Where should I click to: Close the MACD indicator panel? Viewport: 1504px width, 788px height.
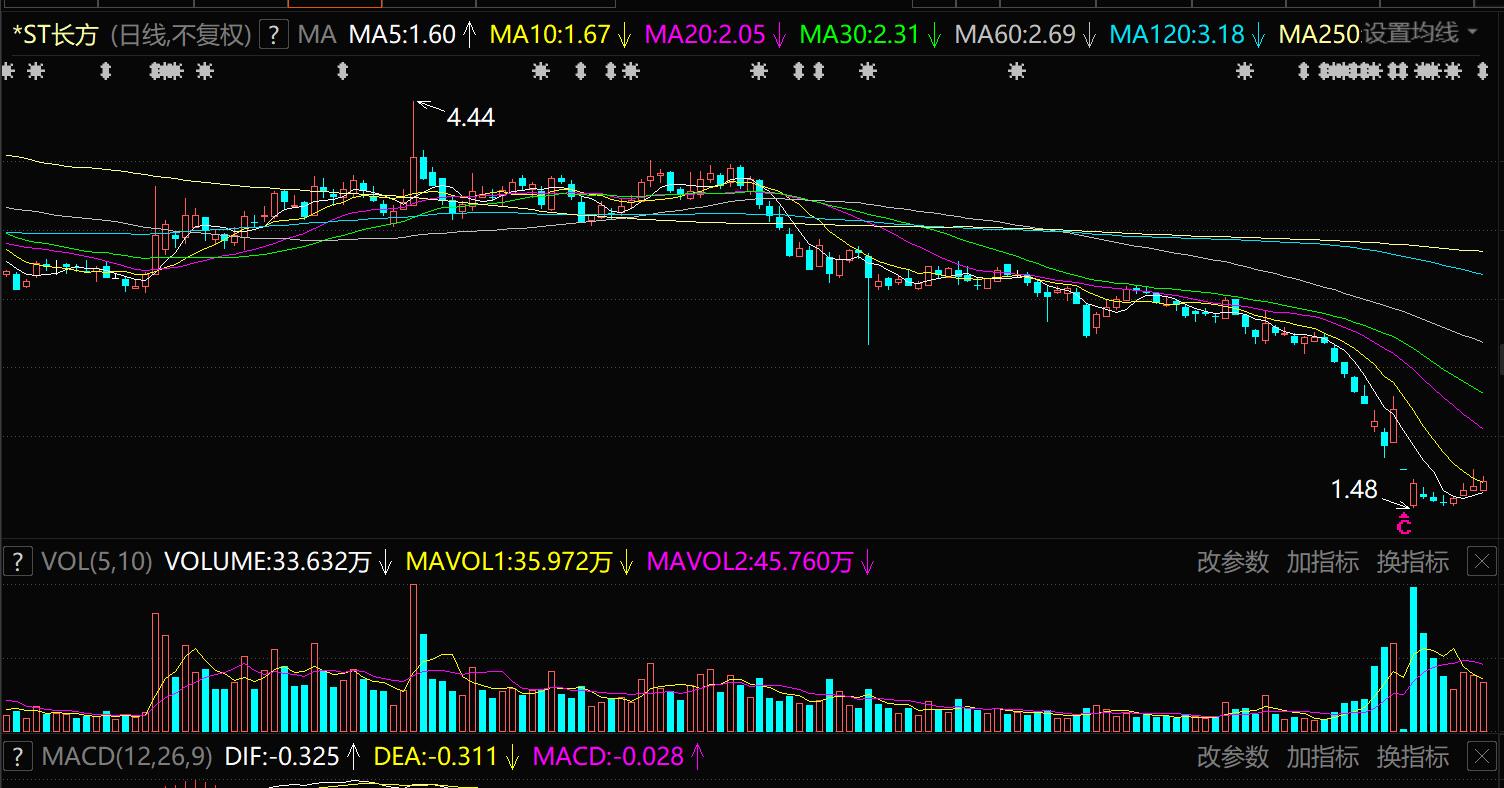click(x=1481, y=757)
